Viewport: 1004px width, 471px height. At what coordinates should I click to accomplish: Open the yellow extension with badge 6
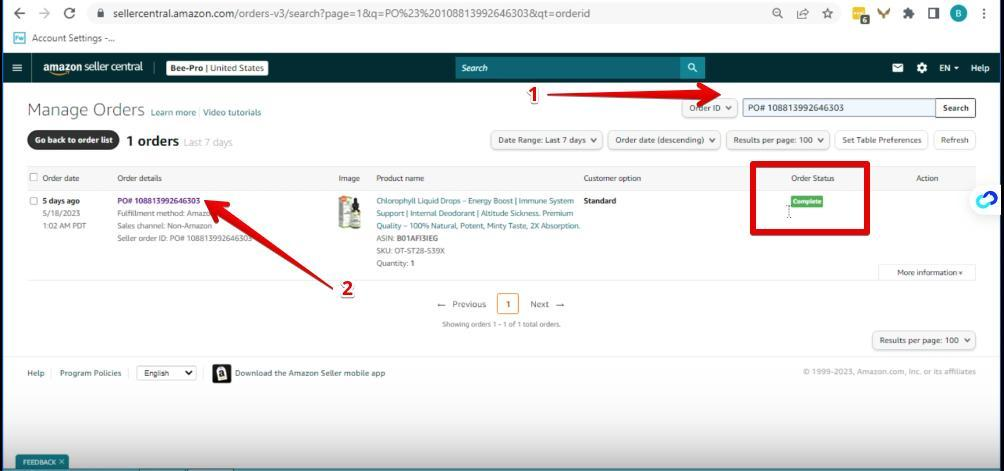click(861, 14)
